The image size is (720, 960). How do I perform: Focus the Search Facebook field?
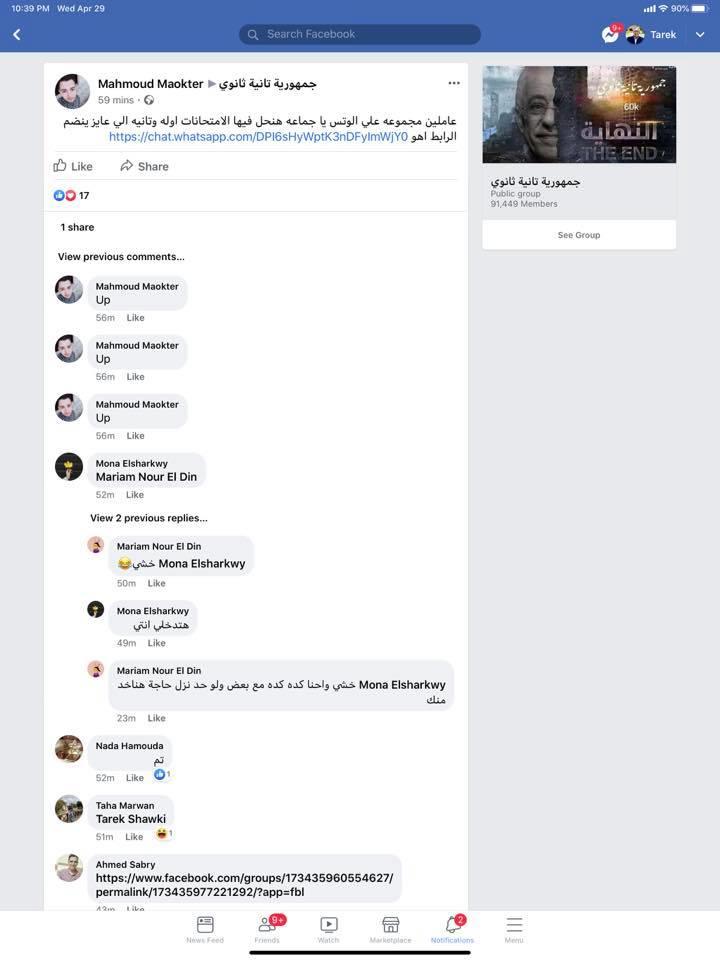[359, 34]
